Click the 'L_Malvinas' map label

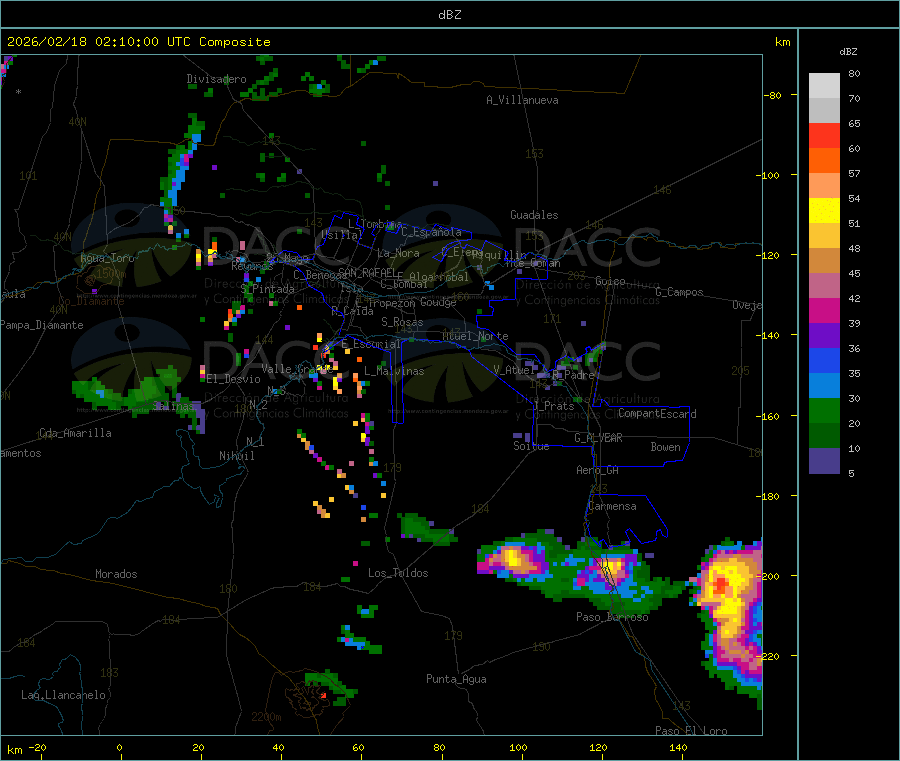(394, 371)
